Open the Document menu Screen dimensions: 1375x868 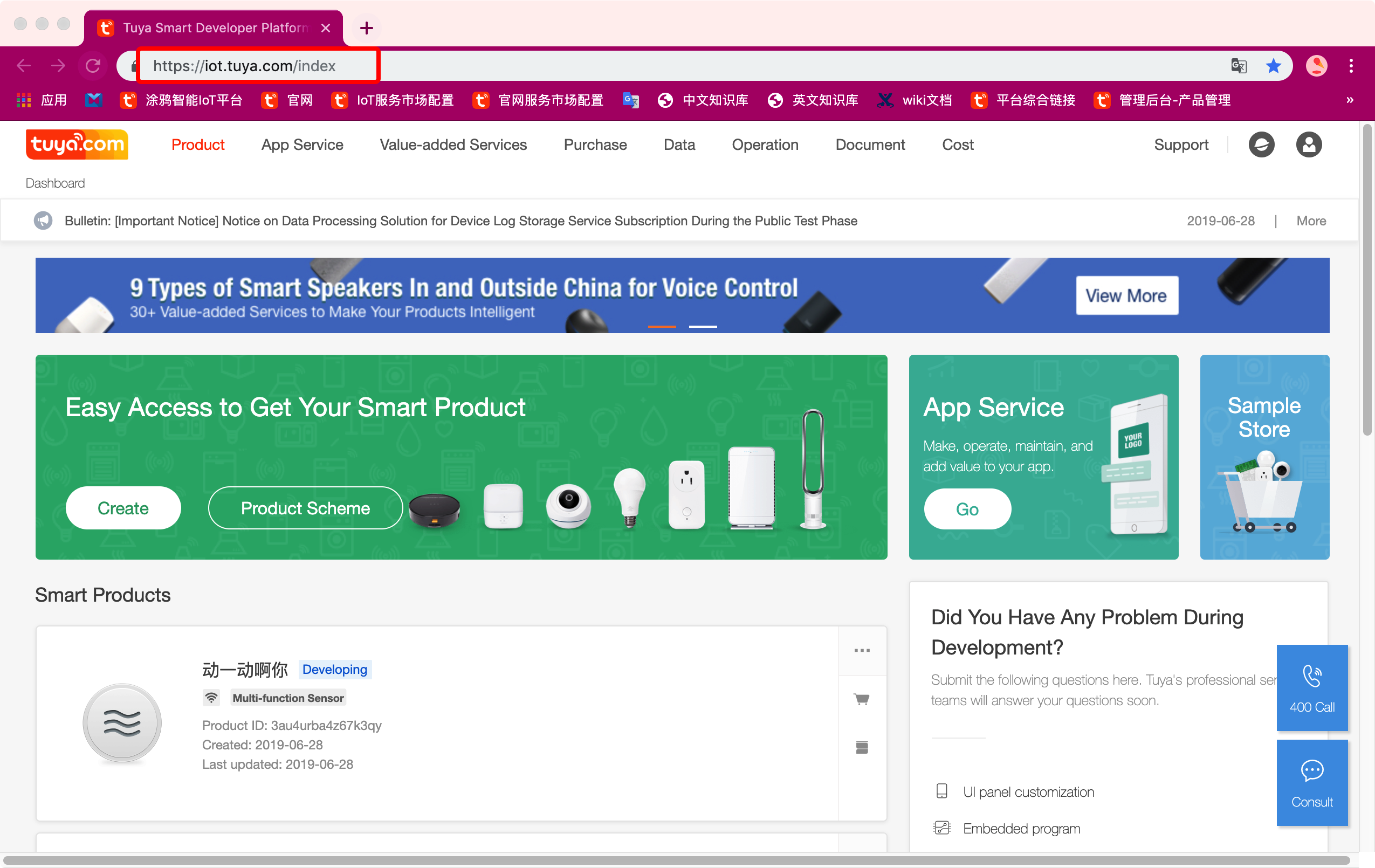[870, 144]
